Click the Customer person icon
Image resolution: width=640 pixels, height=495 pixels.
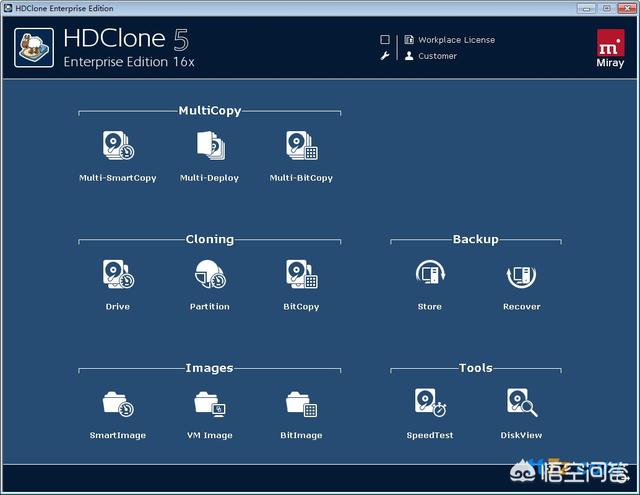pos(409,55)
